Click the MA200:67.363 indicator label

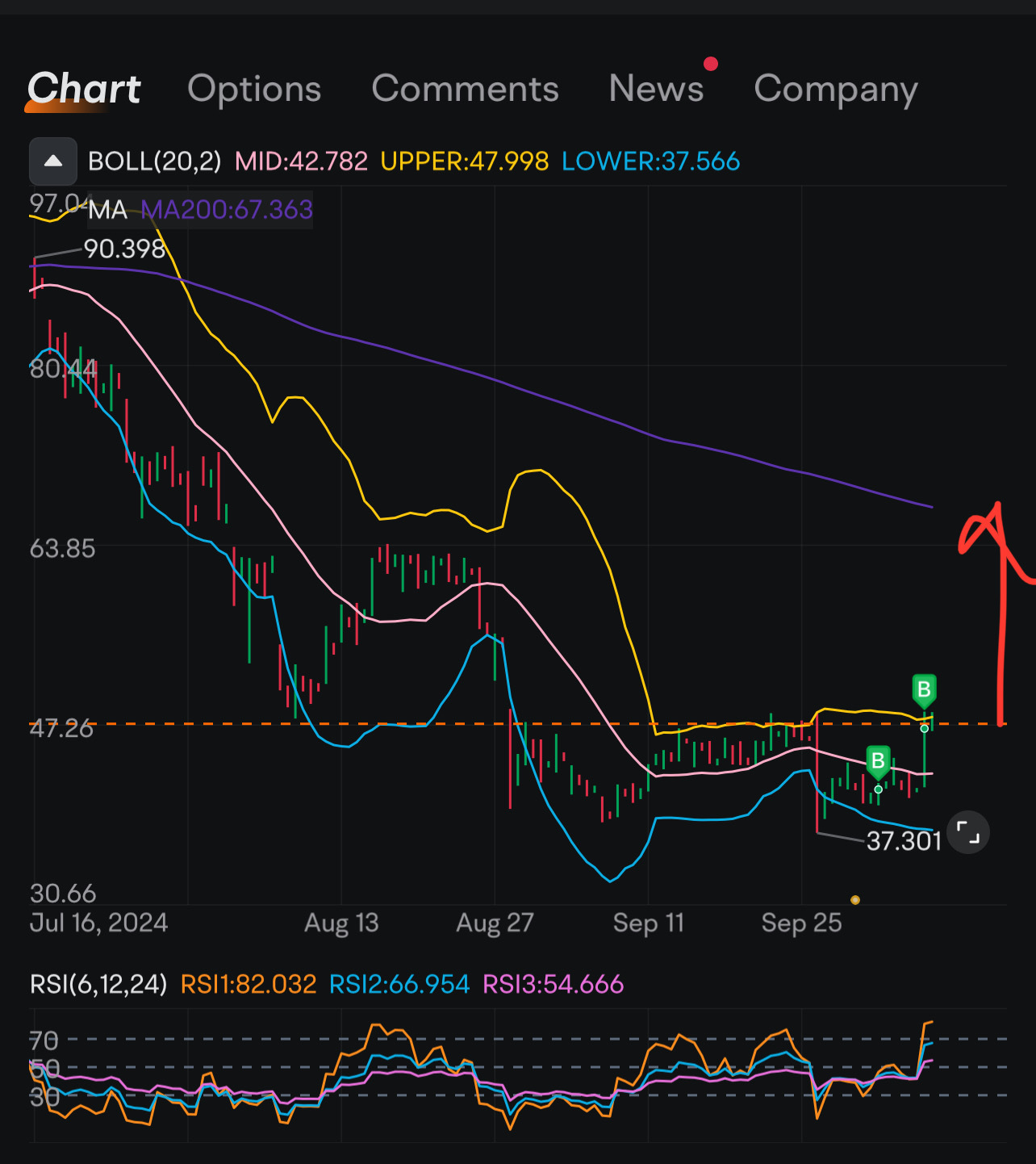(227, 210)
